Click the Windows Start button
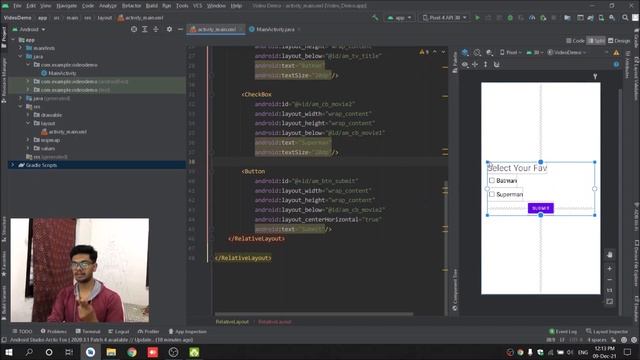 pyautogui.click(x=8, y=352)
